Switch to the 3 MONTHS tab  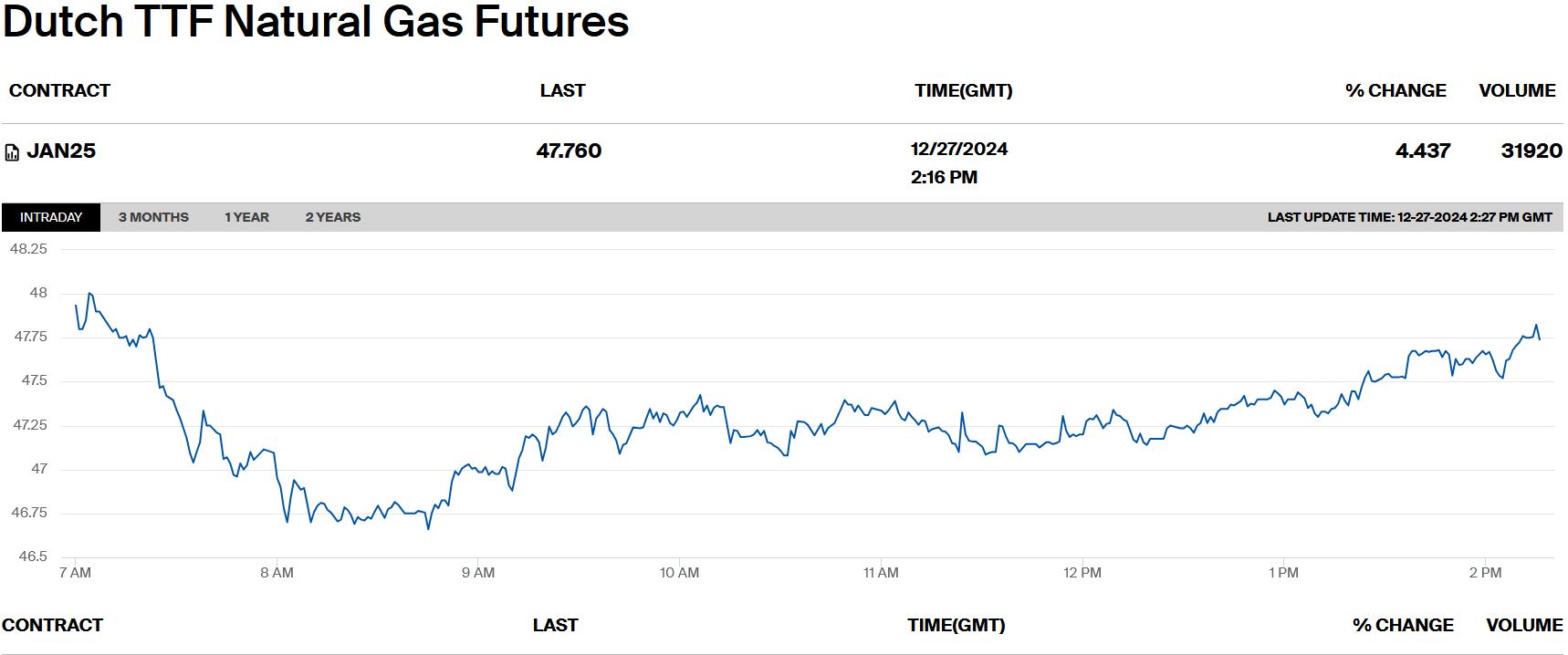click(153, 217)
